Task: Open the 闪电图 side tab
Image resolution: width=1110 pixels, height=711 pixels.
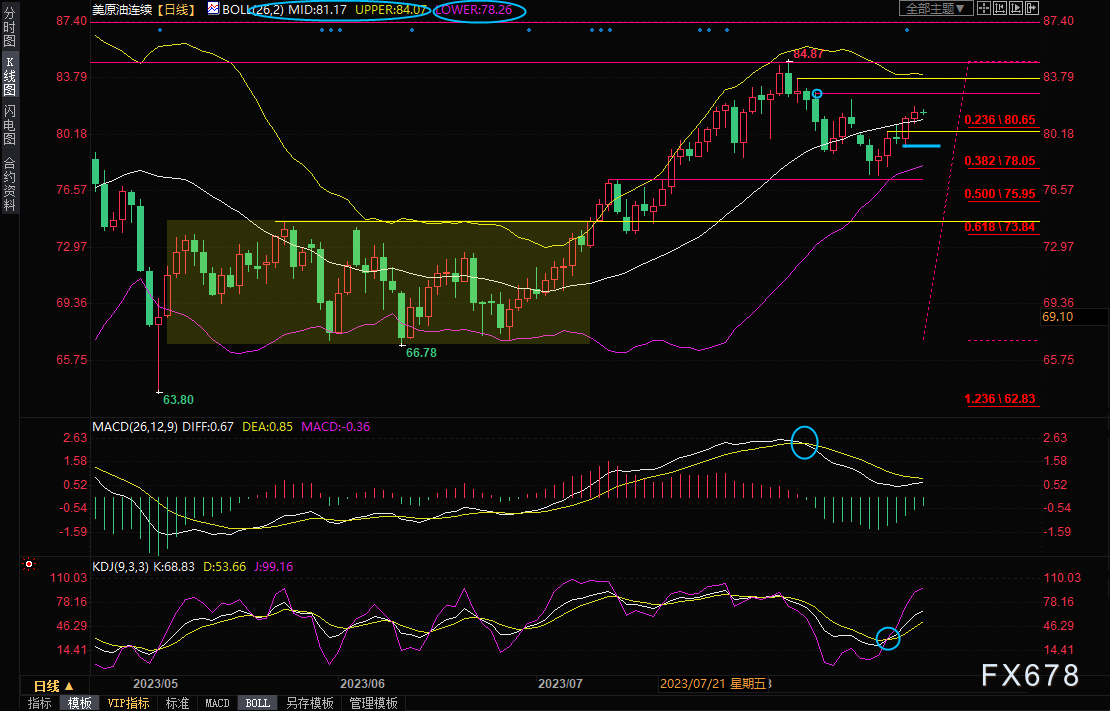Action: (x=9, y=123)
